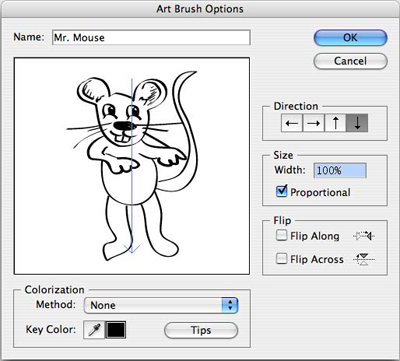Click the Flip Across label
Image resolution: width=400 pixels, height=361 pixels.
(x=317, y=259)
